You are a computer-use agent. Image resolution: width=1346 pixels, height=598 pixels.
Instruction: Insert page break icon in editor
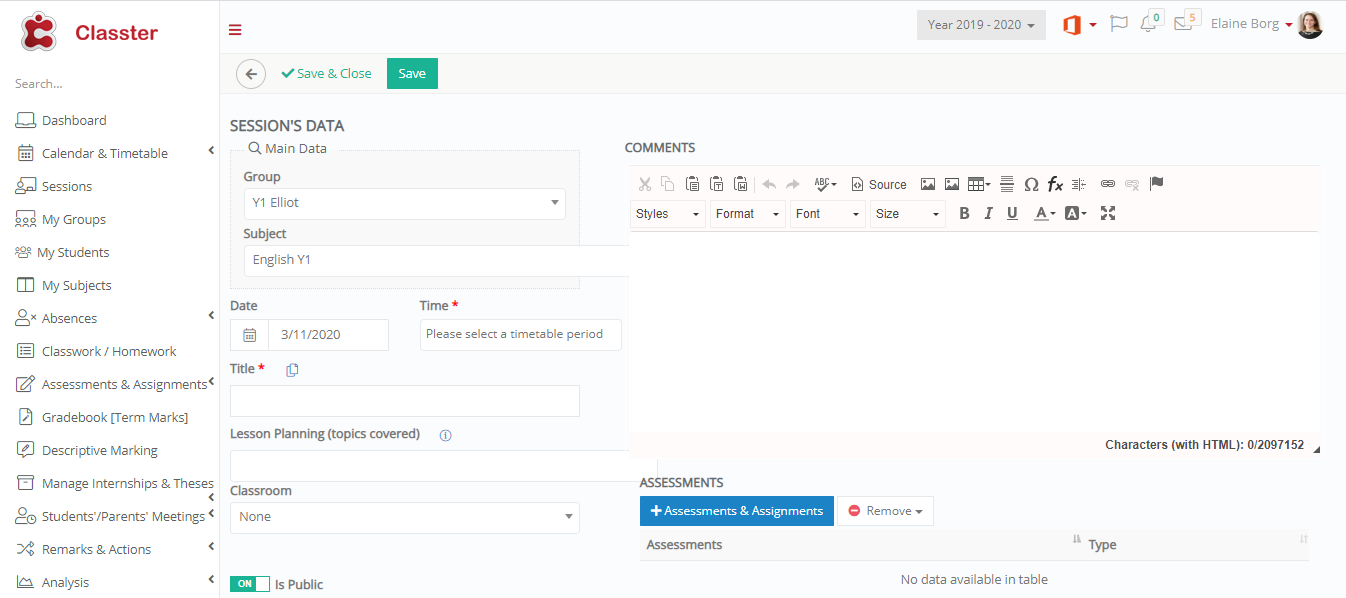(x=1079, y=184)
